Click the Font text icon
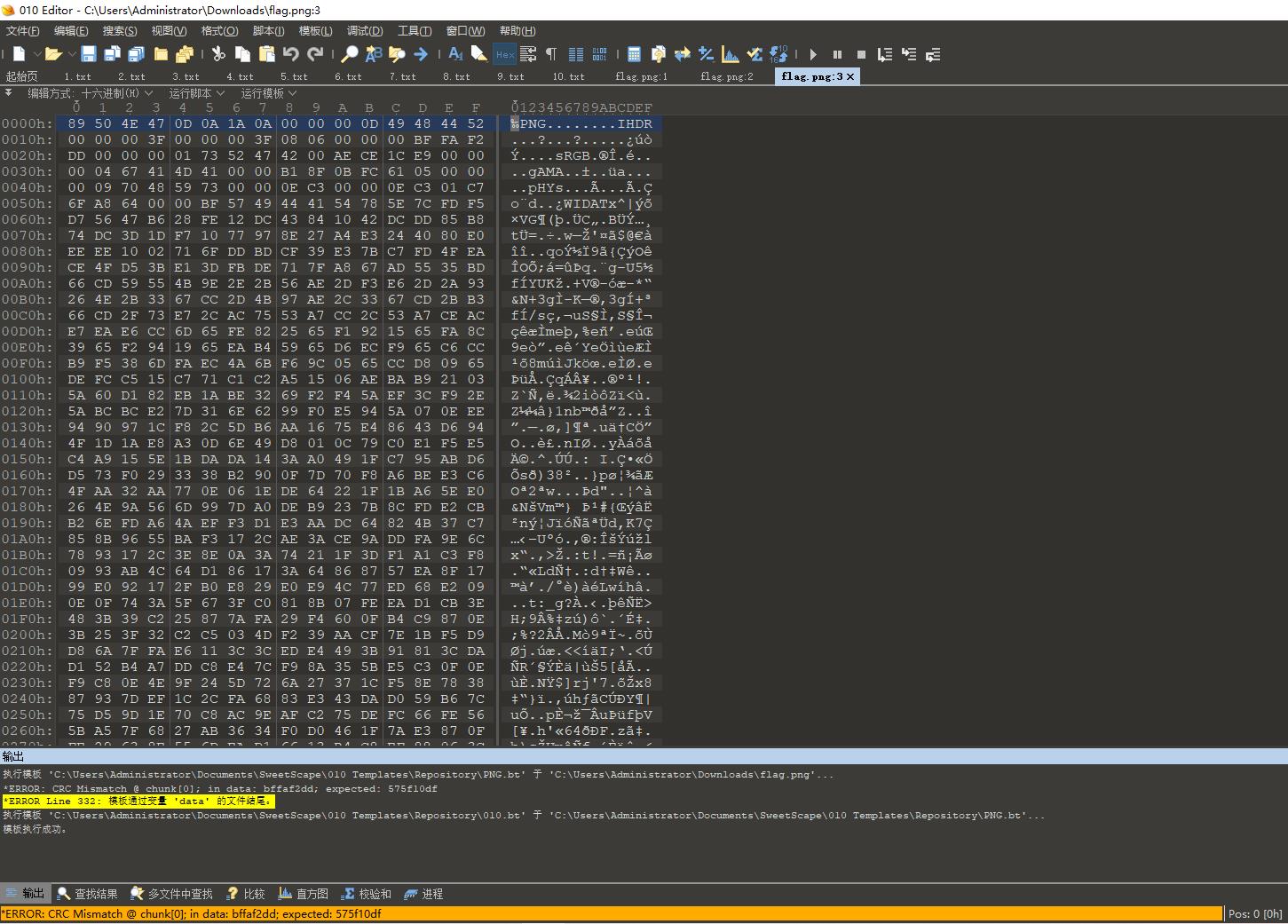The height and width of the screenshot is (924, 1288). point(455,54)
